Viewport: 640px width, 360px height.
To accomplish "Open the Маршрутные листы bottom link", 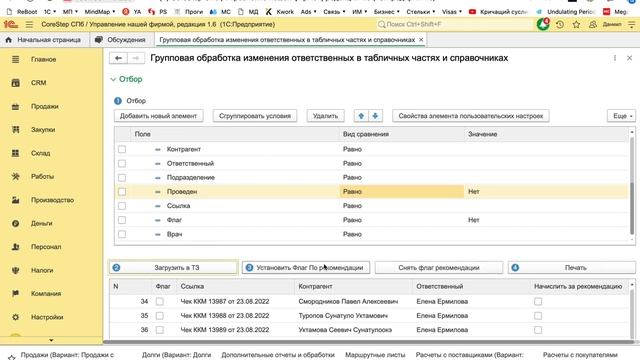I will 375,355.
